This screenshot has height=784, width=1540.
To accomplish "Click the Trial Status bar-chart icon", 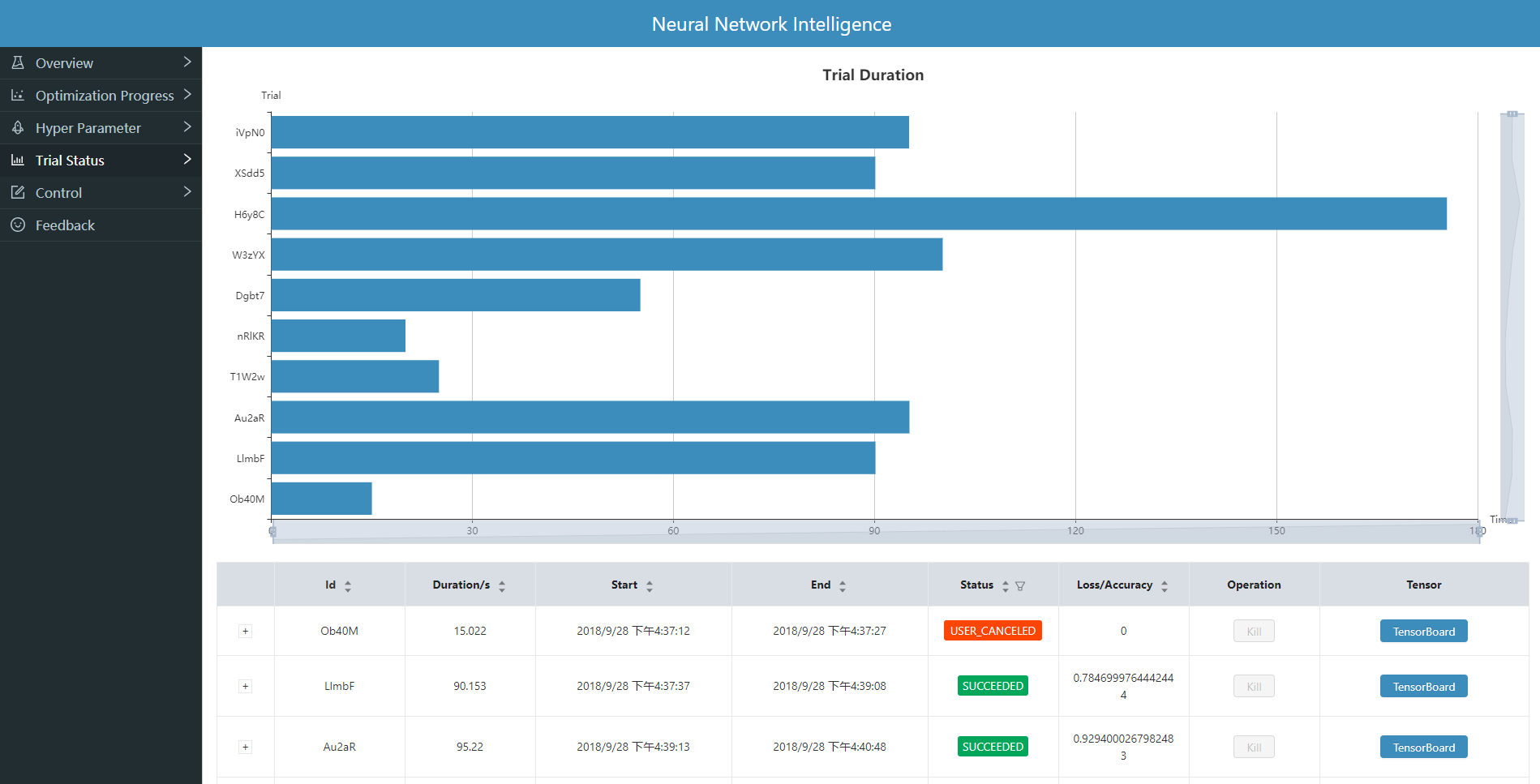I will 18,160.
